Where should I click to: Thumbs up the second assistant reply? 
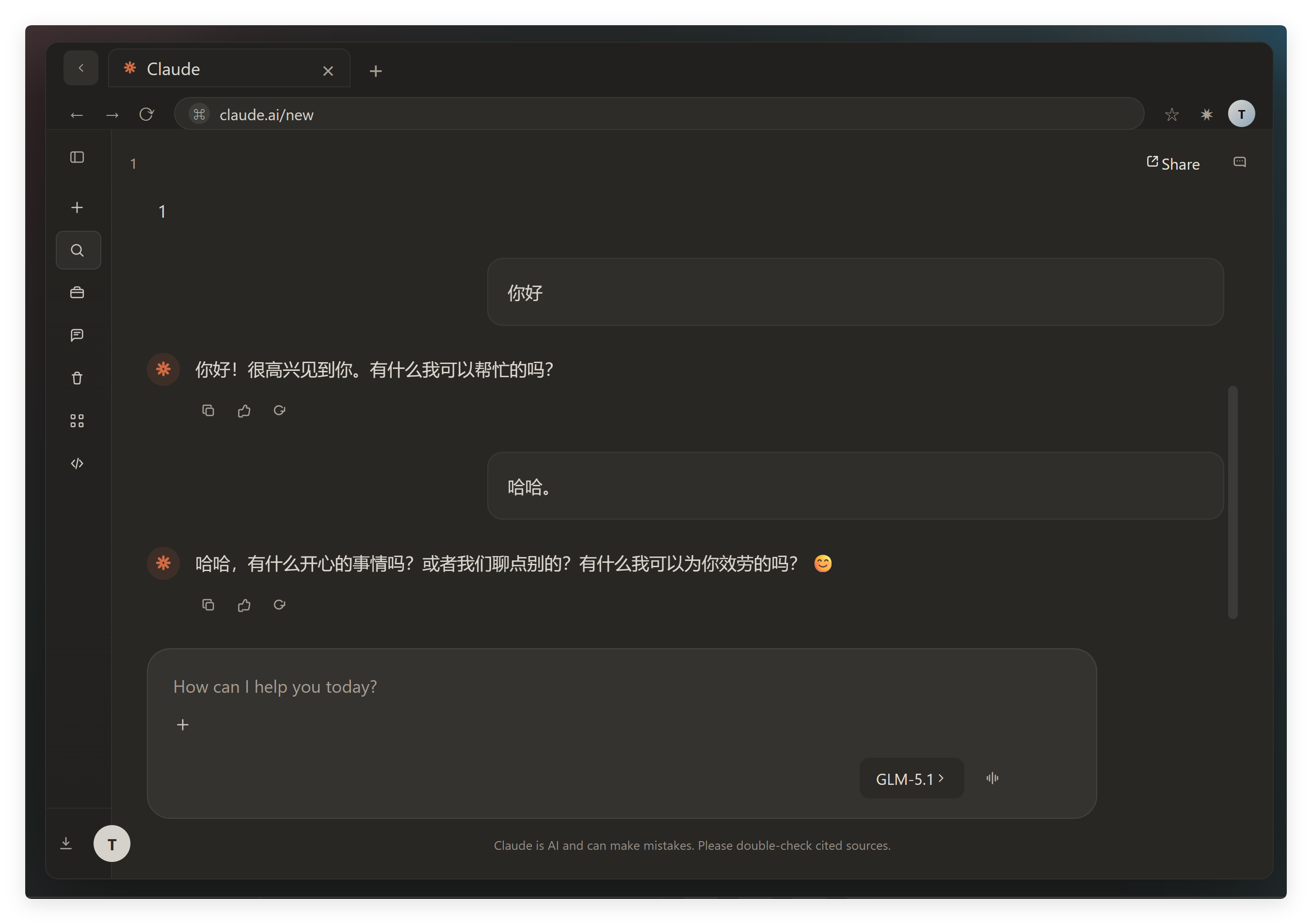[x=244, y=605]
